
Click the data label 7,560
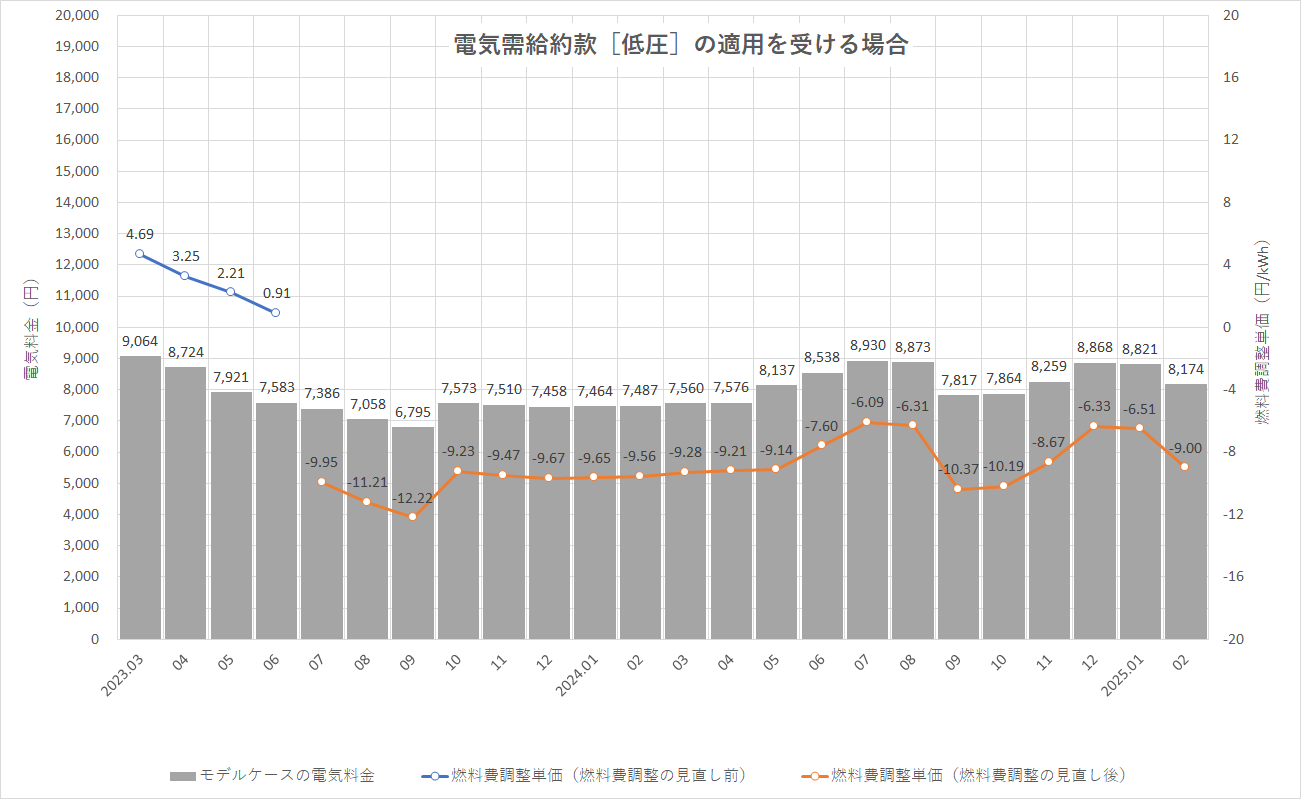[685, 388]
